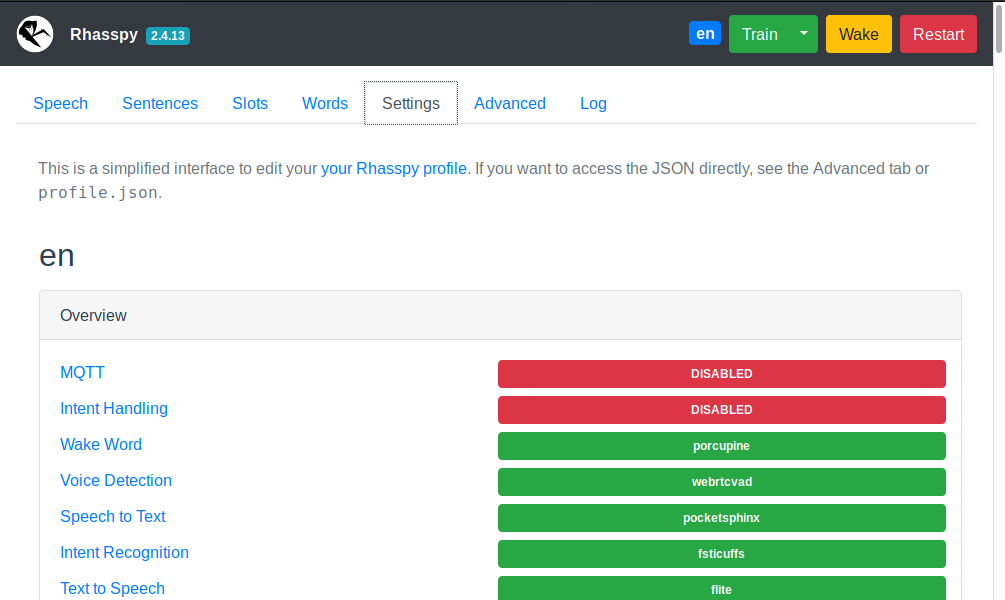Viewport: 1005px width, 600px height.
Task: Jump to Intent Handling settings link
Action: [114, 408]
